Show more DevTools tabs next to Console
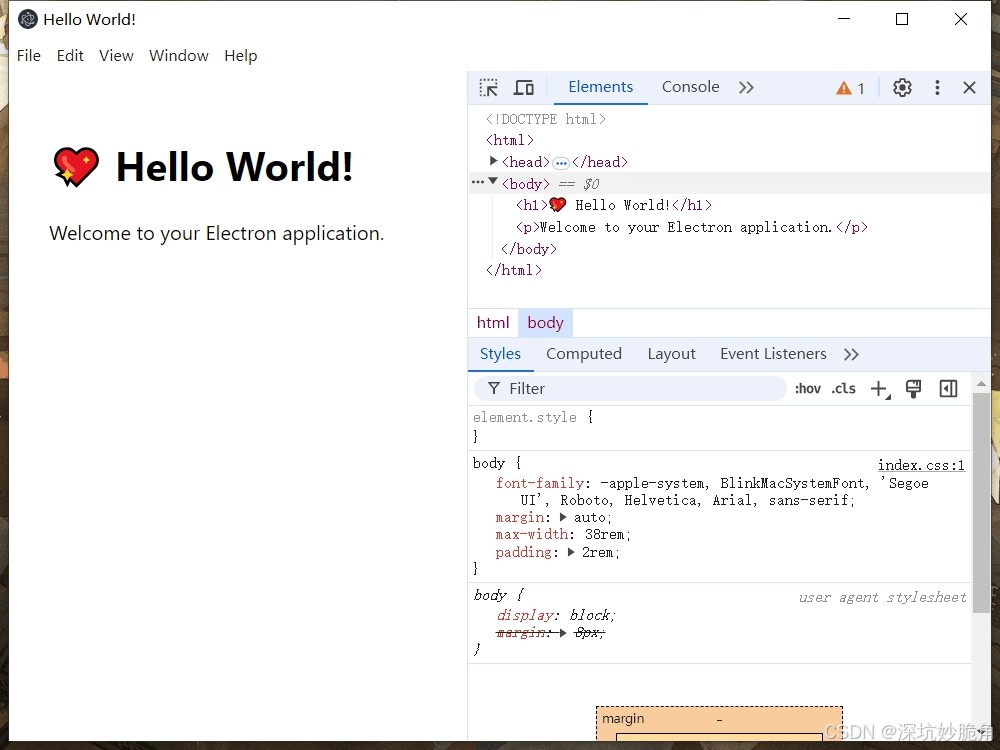 [x=746, y=88]
